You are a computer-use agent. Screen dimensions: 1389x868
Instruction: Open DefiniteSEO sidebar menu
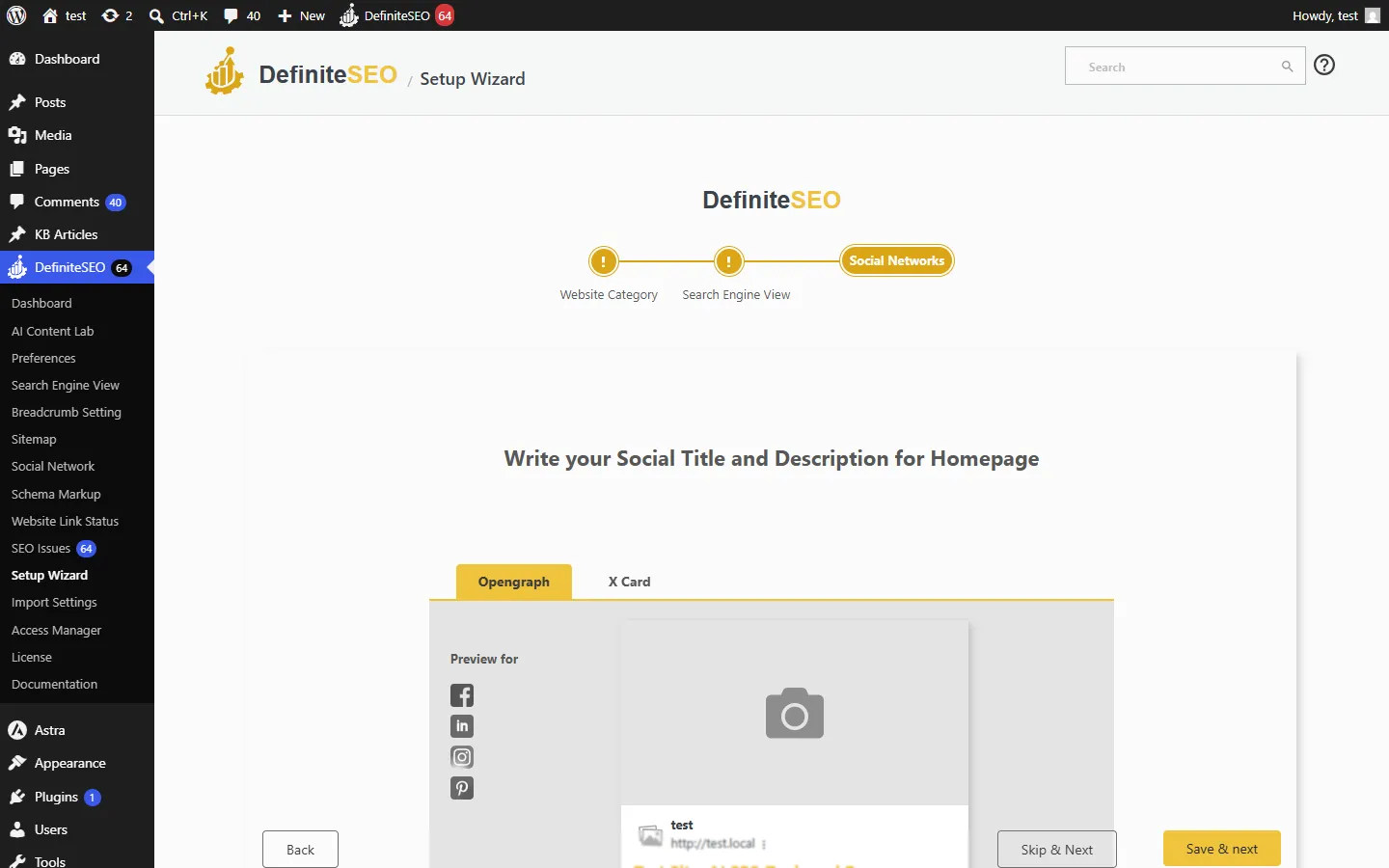[77, 267]
